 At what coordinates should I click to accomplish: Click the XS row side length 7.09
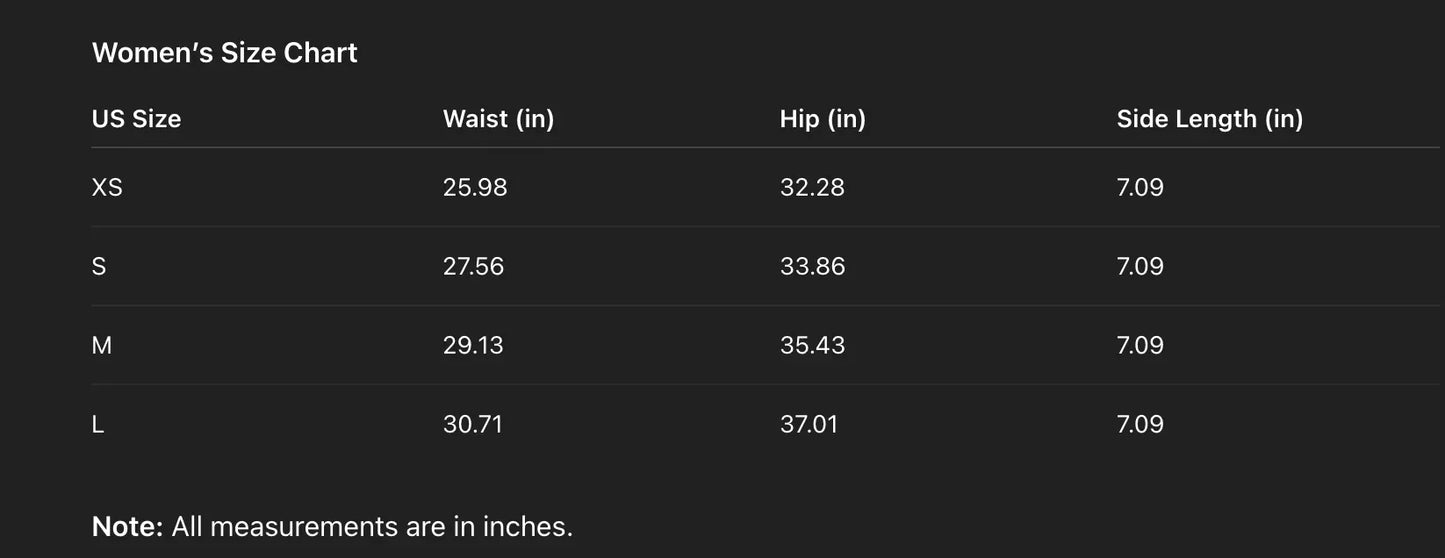[1140, 187]
